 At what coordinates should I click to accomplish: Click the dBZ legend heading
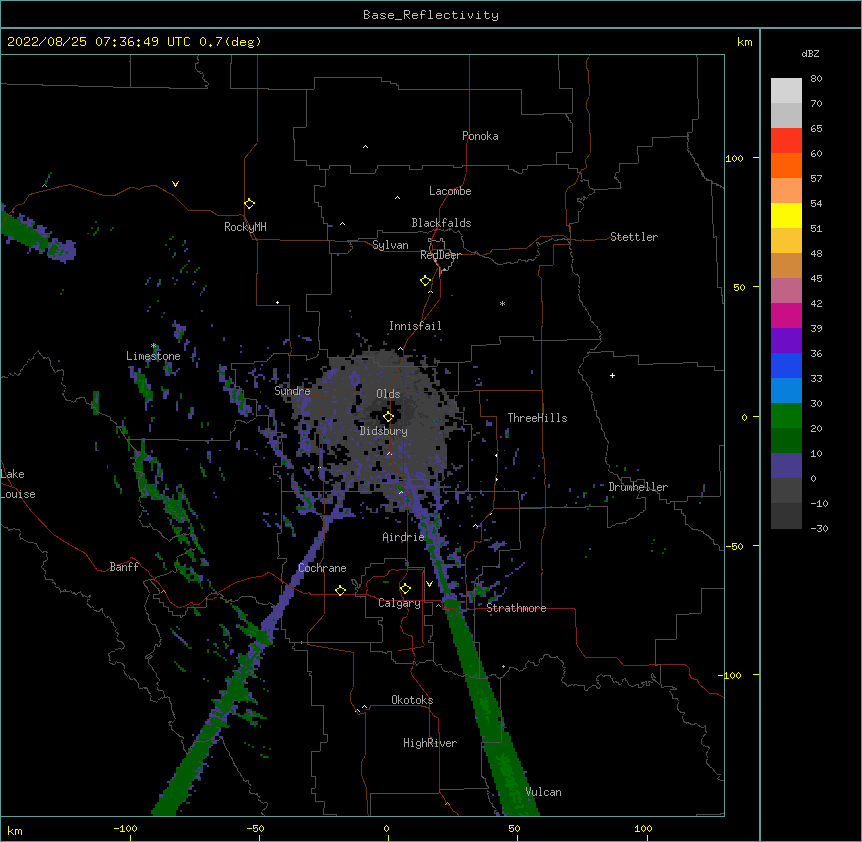pos(810,54)
